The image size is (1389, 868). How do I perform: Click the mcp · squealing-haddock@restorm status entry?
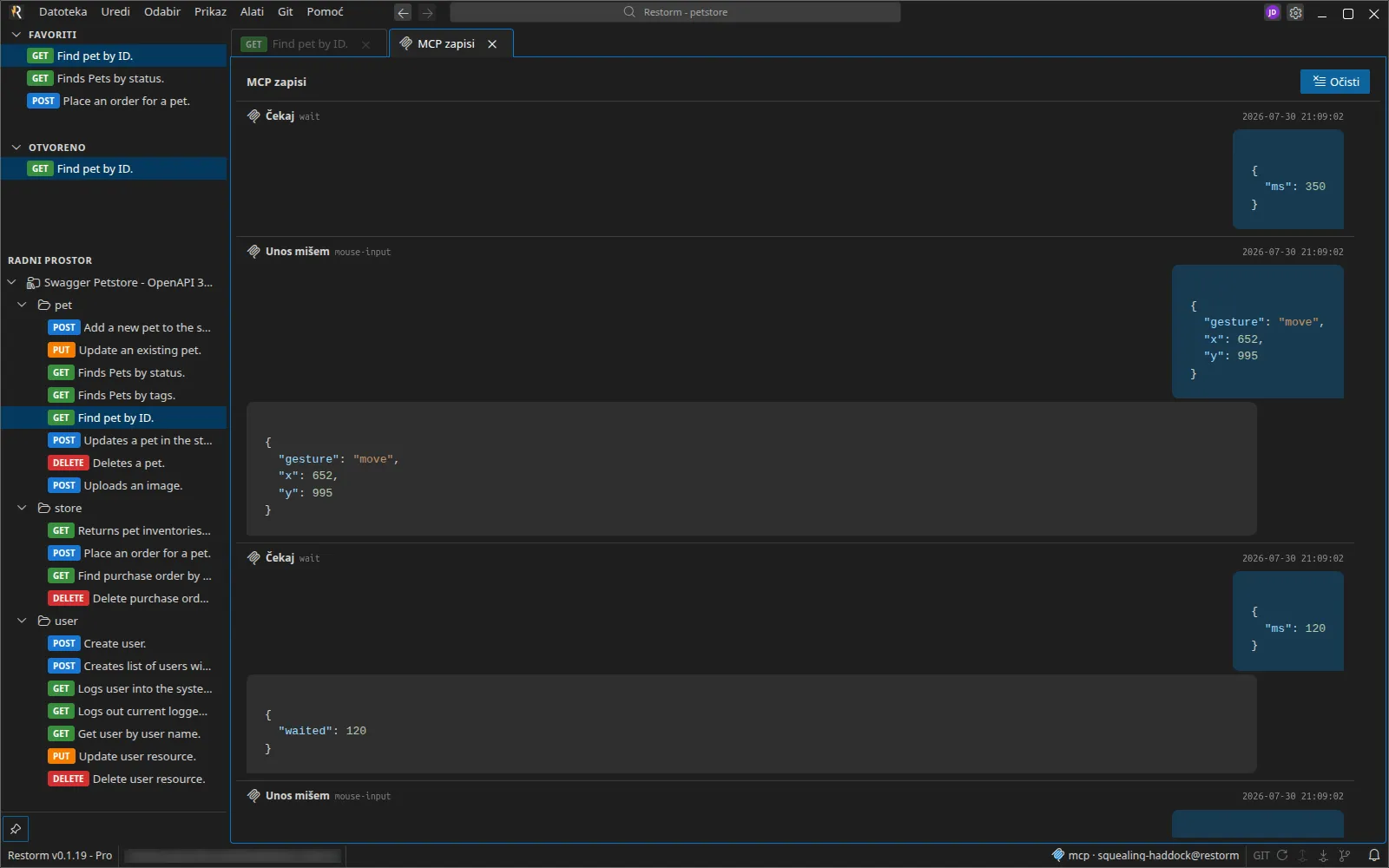click(1145, 855)
